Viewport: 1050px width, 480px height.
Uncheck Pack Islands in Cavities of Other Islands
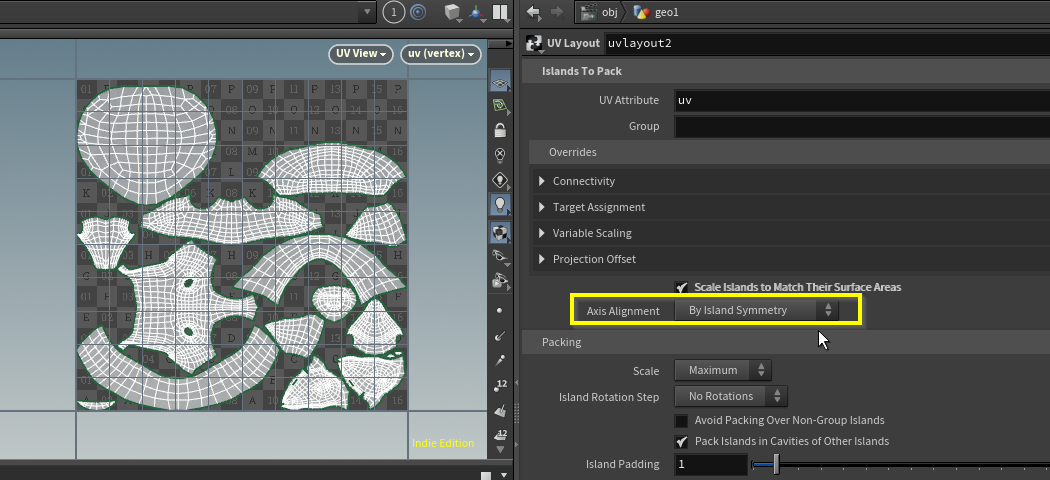click(x=682, y=441)
